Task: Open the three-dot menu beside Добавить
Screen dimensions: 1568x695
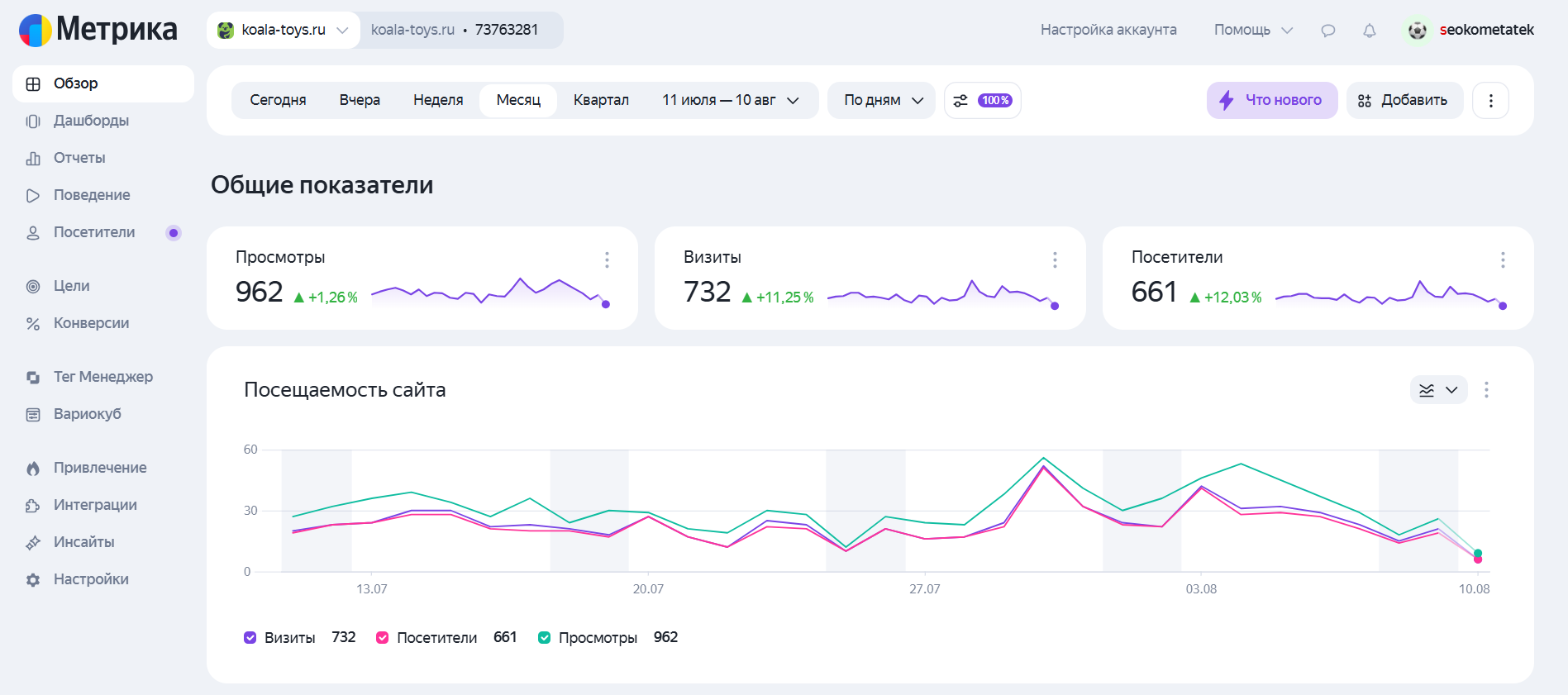Action: click(1490, 100)
